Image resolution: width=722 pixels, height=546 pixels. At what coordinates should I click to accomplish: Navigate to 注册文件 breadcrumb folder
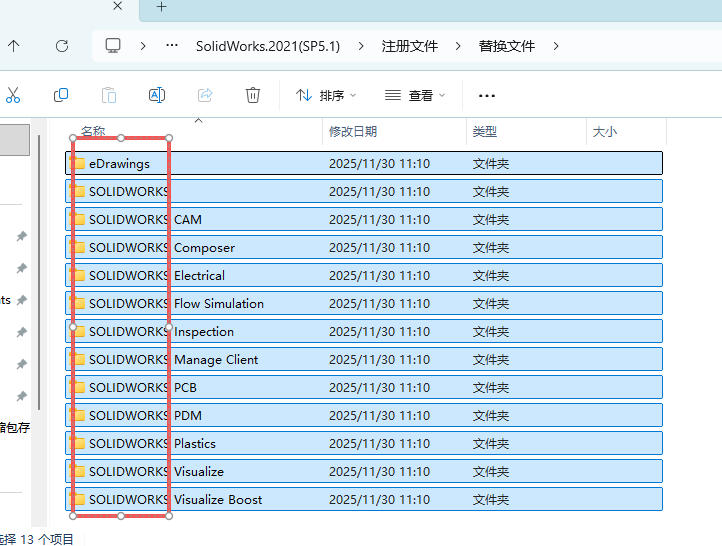(x=409, y=46)
